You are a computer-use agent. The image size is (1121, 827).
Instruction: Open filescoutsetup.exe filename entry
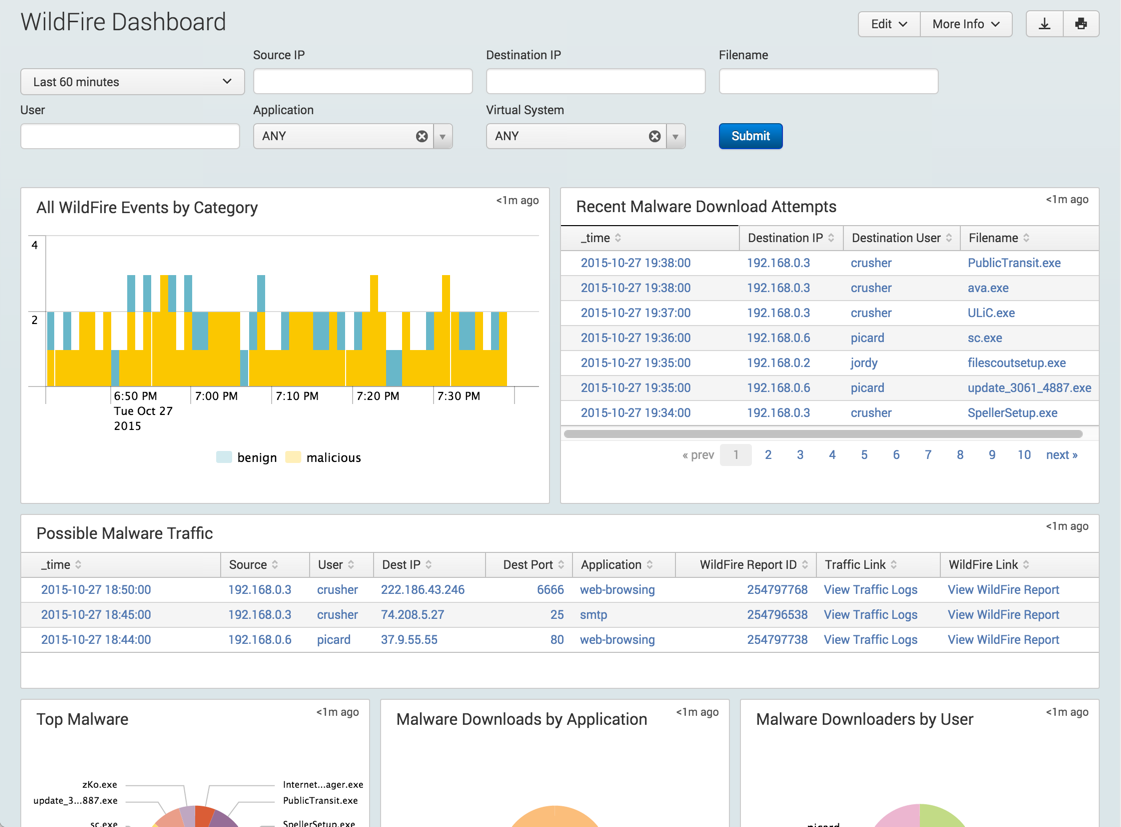[x=1017, y=363]
